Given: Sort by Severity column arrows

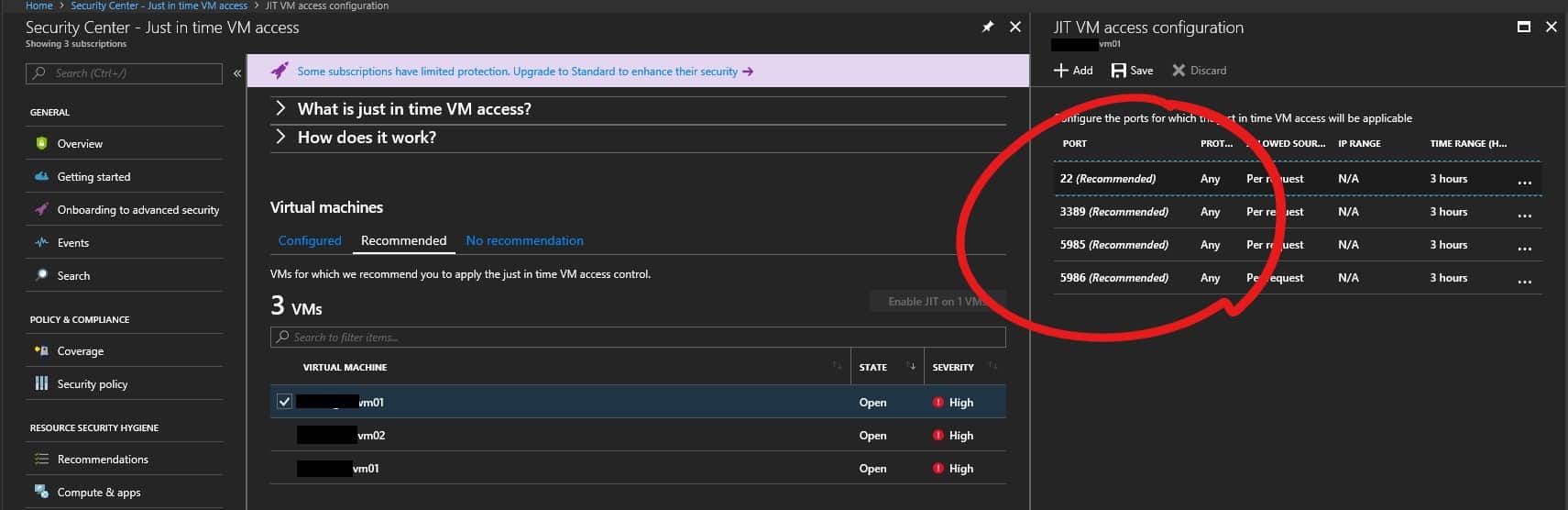Looking at the screenshot, I should (992, 366).
